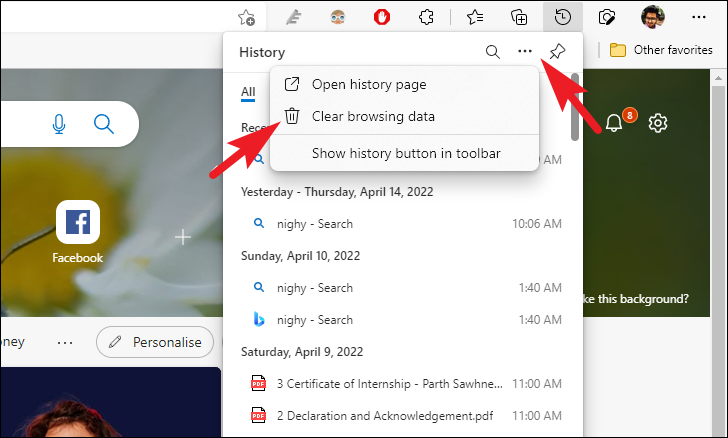This screenshot has height=438, width=728.
Task: Open browser Settings and more menu
Action: coord(699,17)
